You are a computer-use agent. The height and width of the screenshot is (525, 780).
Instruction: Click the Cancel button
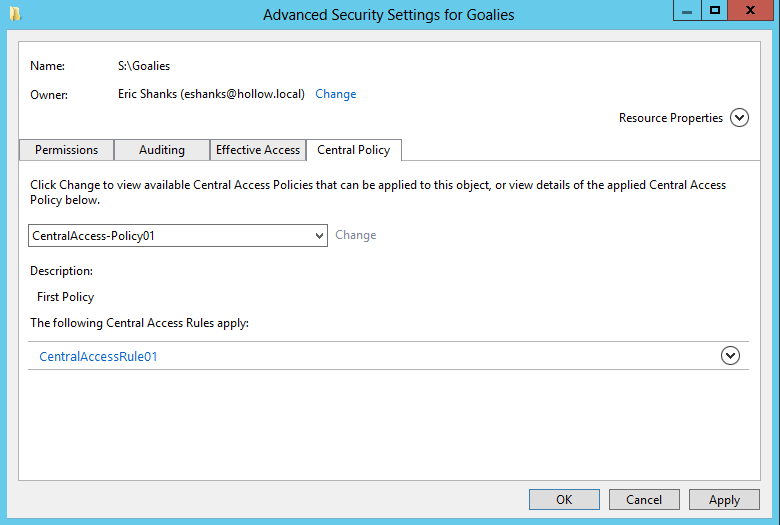tap(644, 500)
